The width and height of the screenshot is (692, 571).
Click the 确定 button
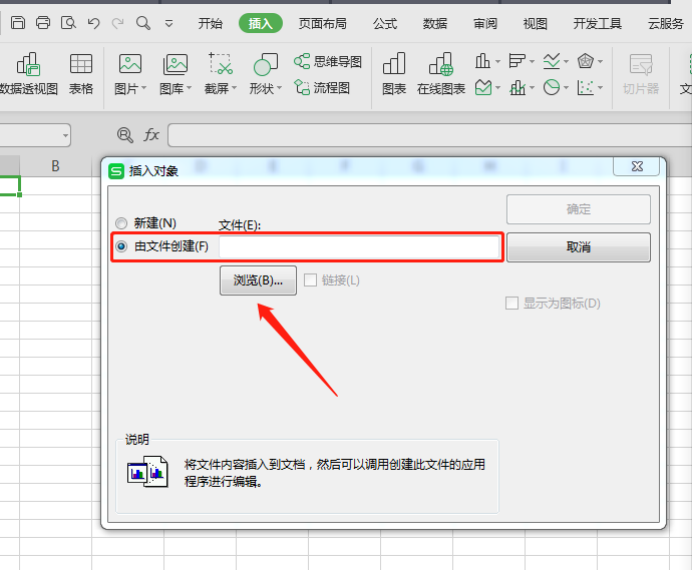579,209
